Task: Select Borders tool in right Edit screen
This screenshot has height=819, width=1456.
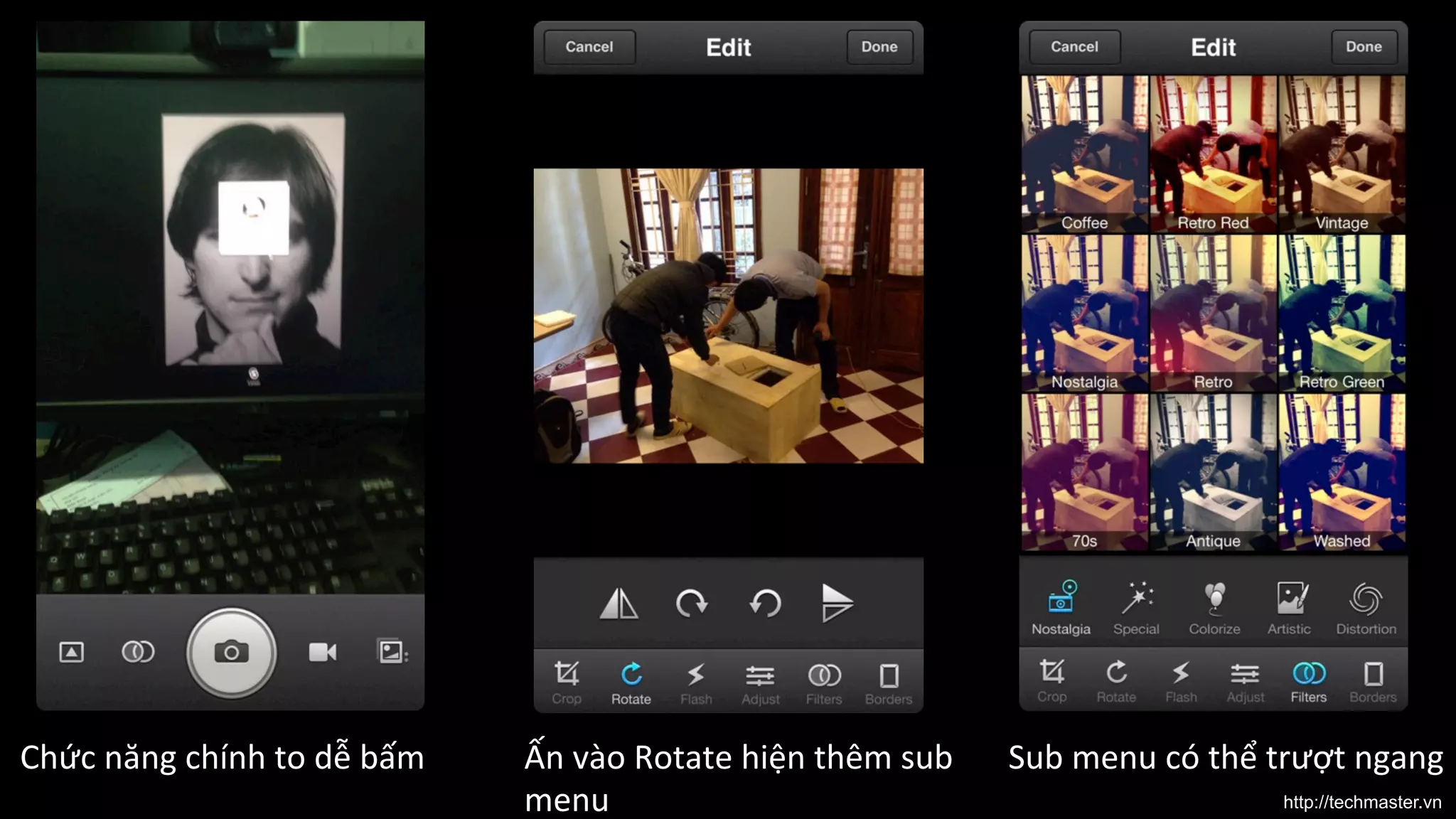Action: click(x=1373, y=681)
